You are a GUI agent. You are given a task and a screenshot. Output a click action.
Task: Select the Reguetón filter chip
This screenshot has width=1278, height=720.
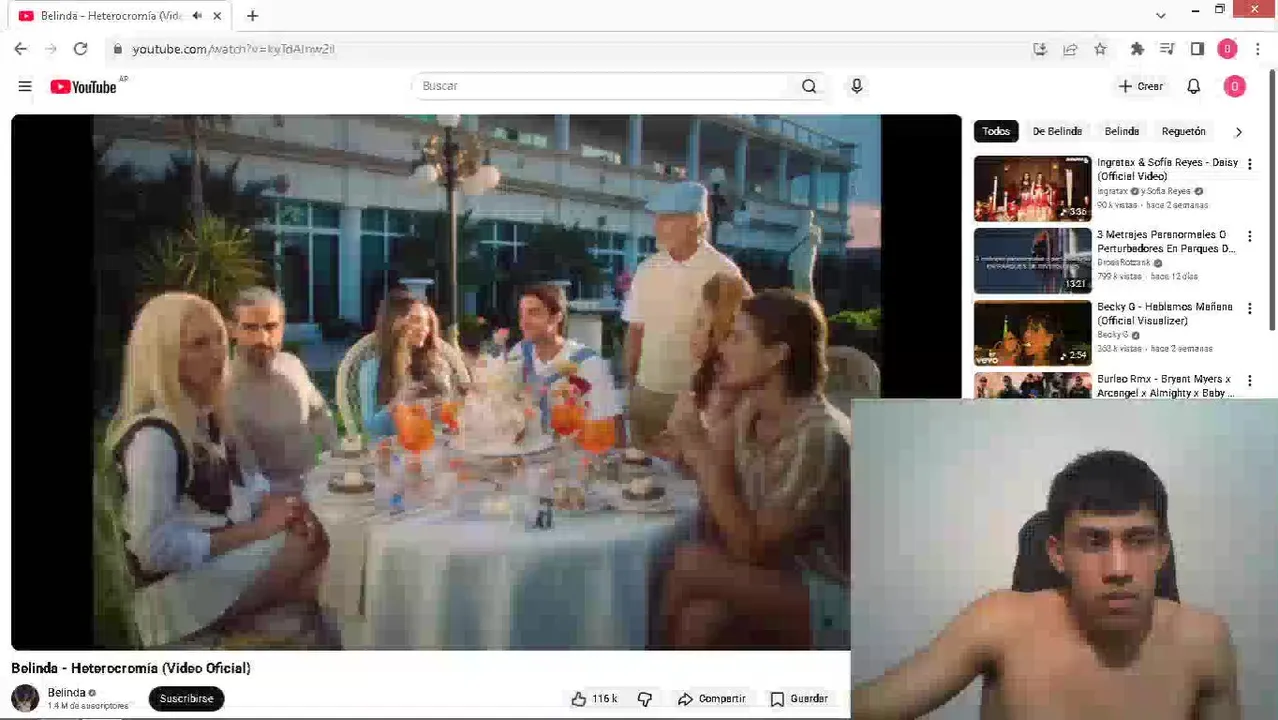point(1183,131)
